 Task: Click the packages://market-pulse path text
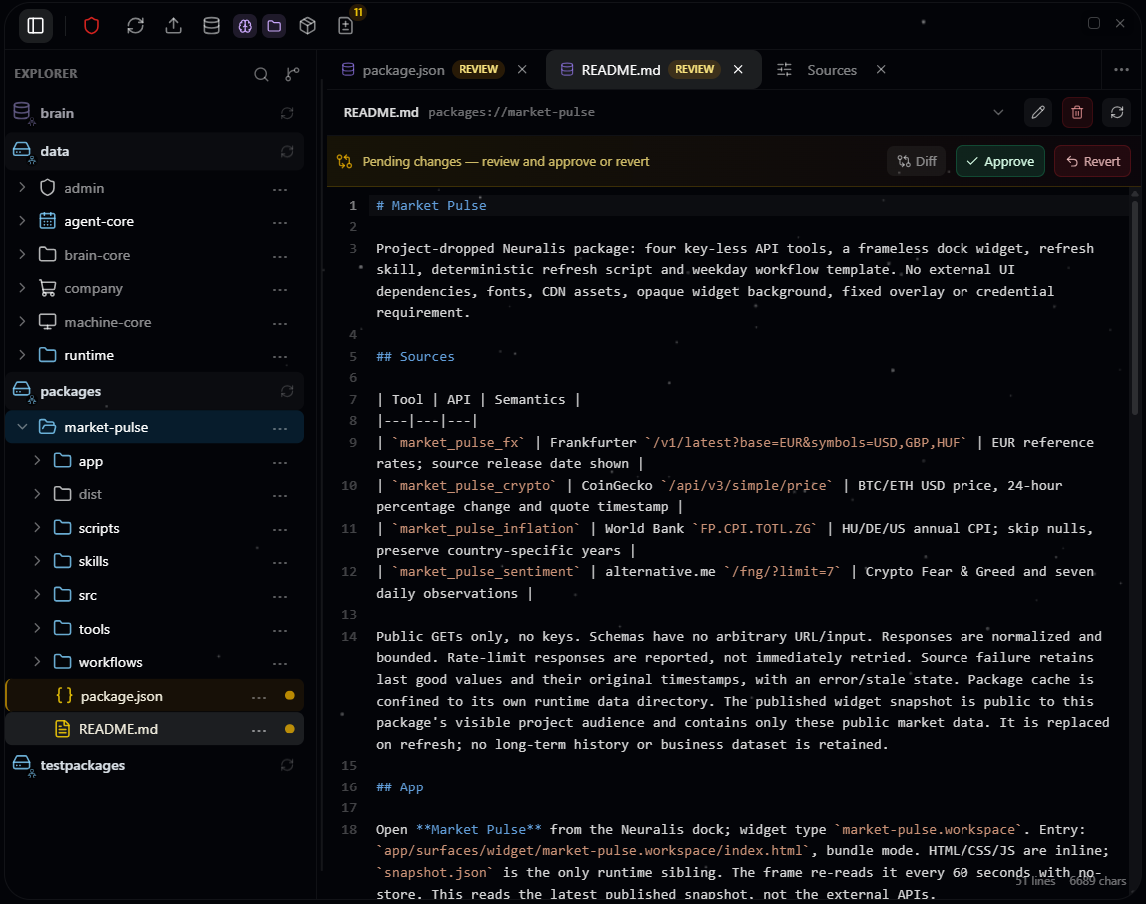512,113
